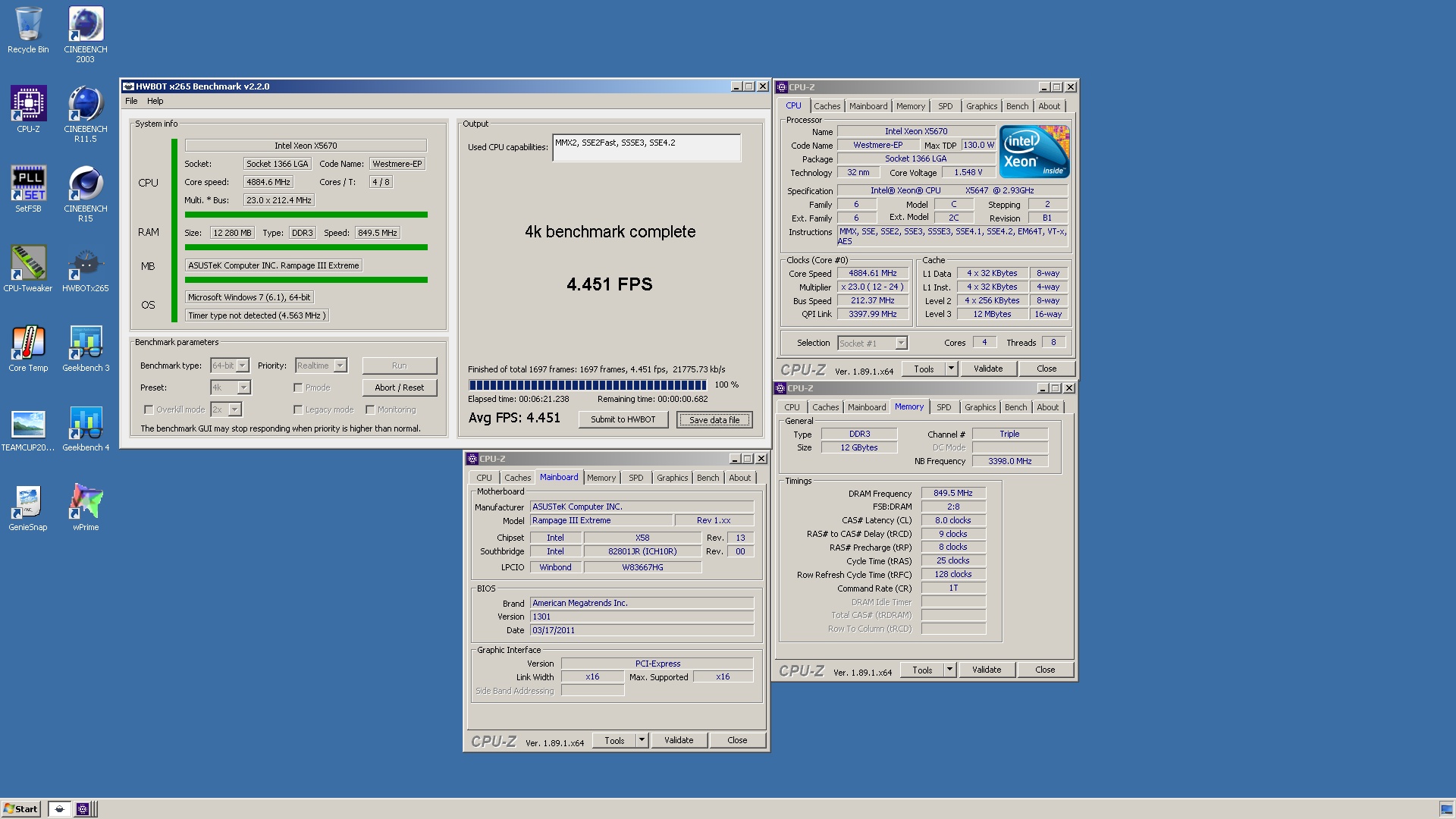
Task: Click the first taskbar quick launch icon
Action: click(x=59, y=809)
